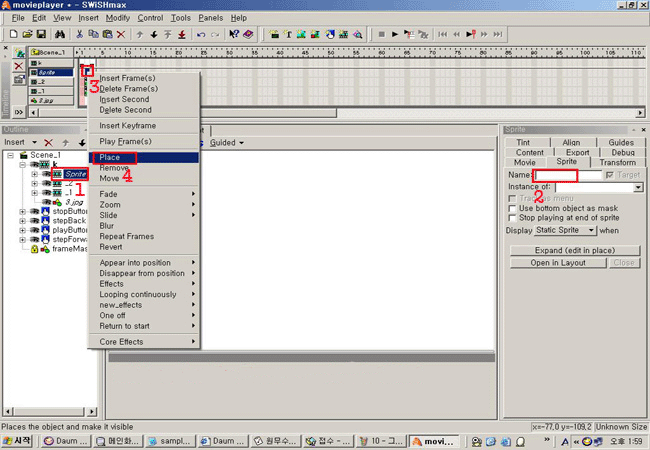This screenshot has width=650, height=450.
Task: Click the Delete Effect red X left of the timeline
Action: tap(19, 66)
